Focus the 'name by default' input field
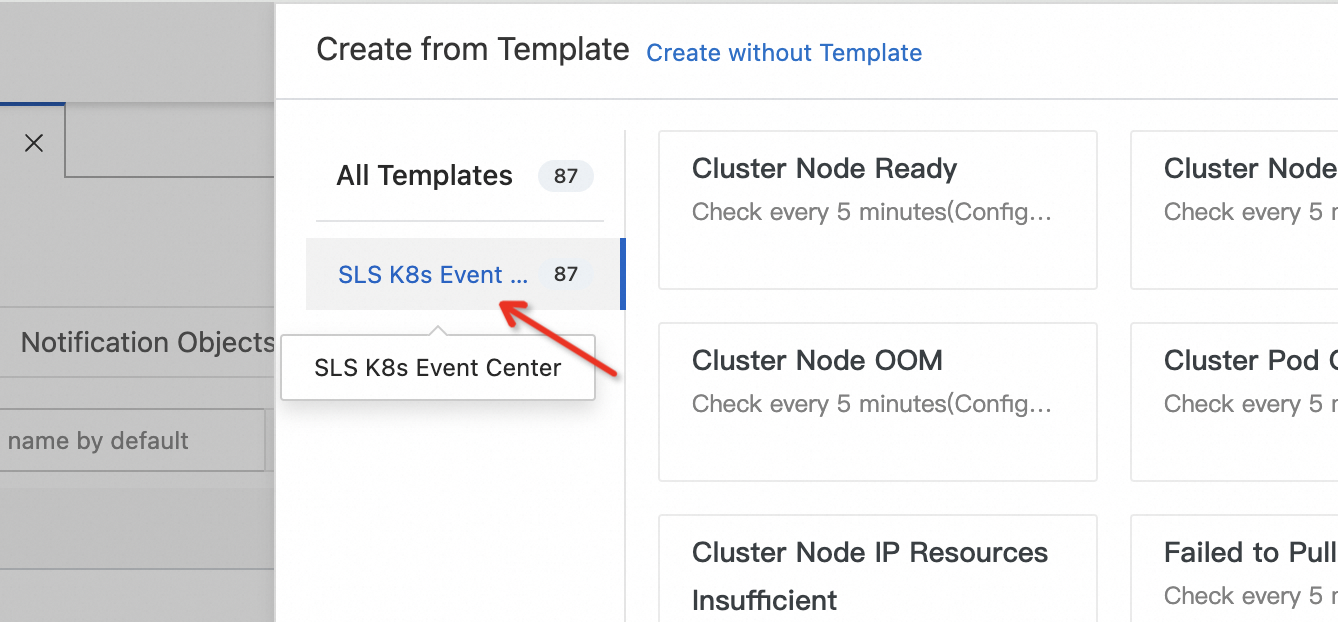This screenshot has width=1338, height=622. click(x=130, y=441)
